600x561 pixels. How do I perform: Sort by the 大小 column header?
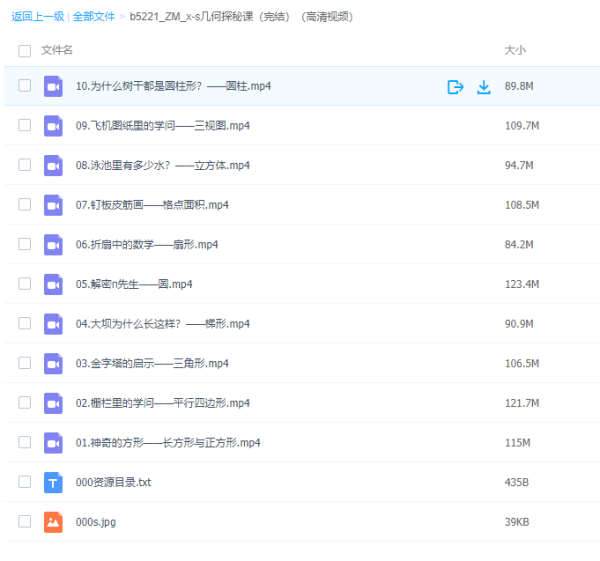[x=515, y=50]
